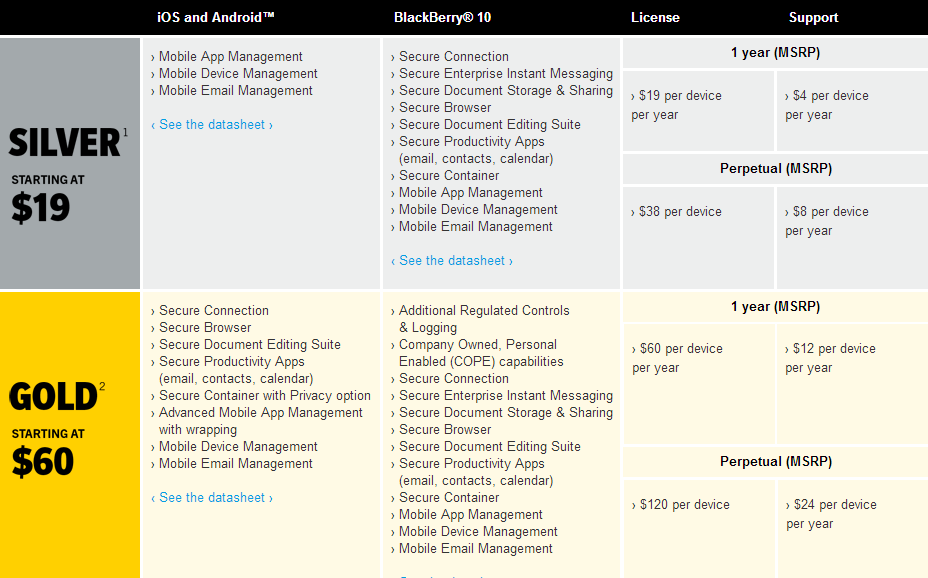The width and height of the screenshot is (928, 578).
Task: Select "$19 per device per year" license price
Action: point(676,105)
